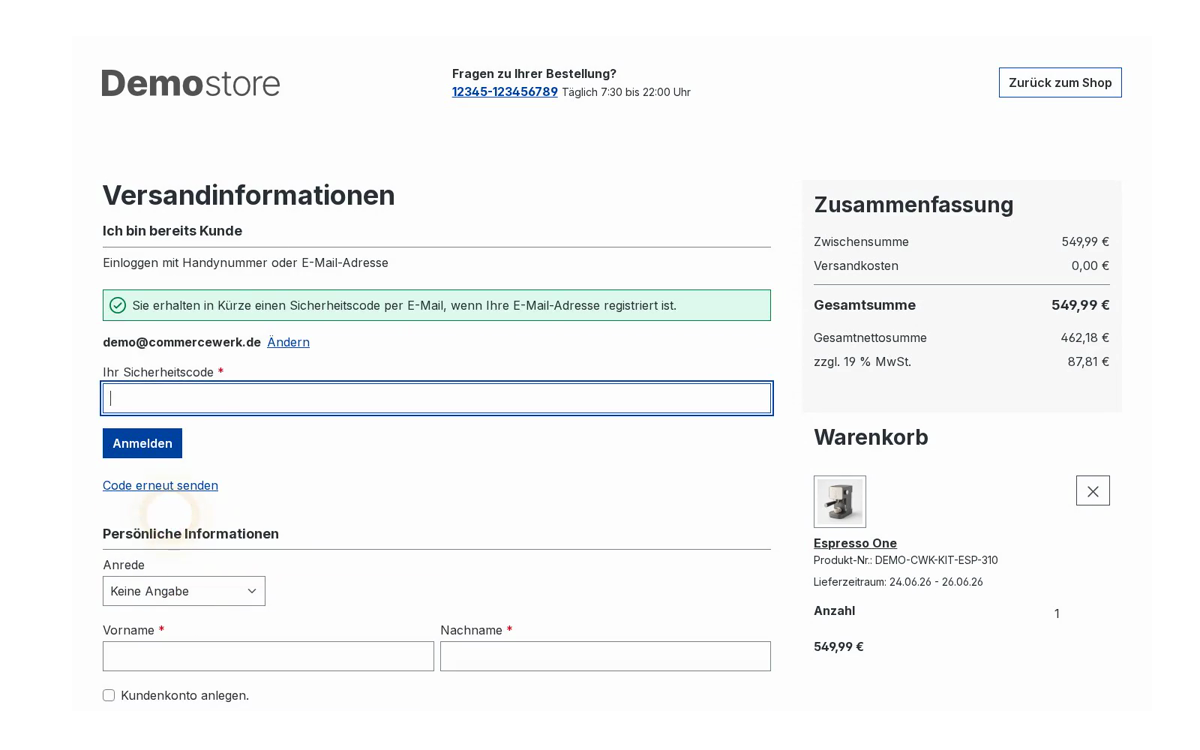Click the Gesamtnettosumme value 462,18 €
This screenshot has width=1200, height=750.
pyautogui.click(x=1085, y=338)
